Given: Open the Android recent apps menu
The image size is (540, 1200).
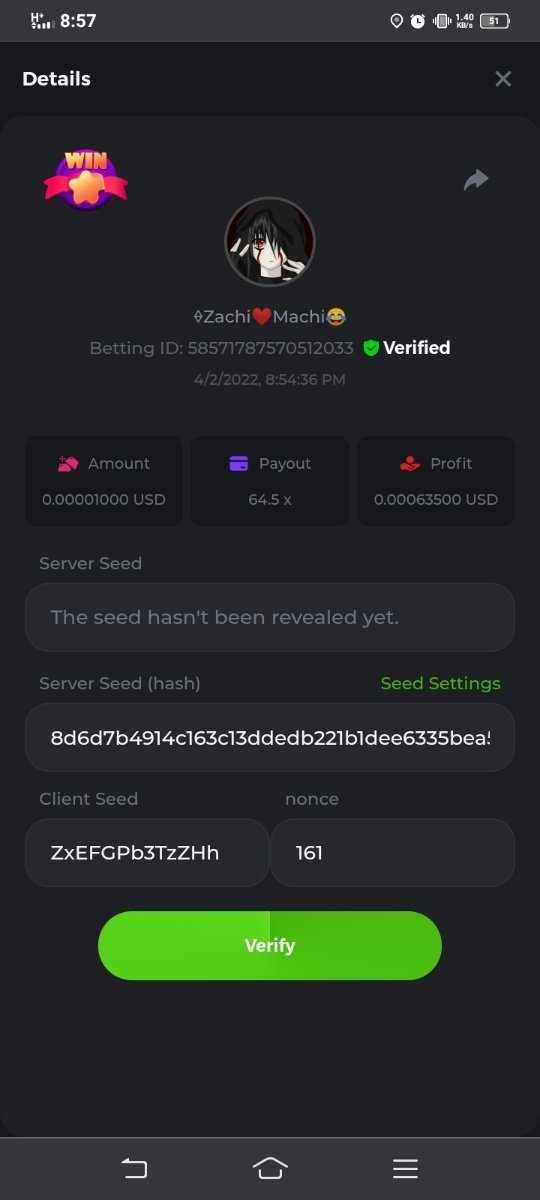Looking at the screenshot, I should coord(405,1168).
